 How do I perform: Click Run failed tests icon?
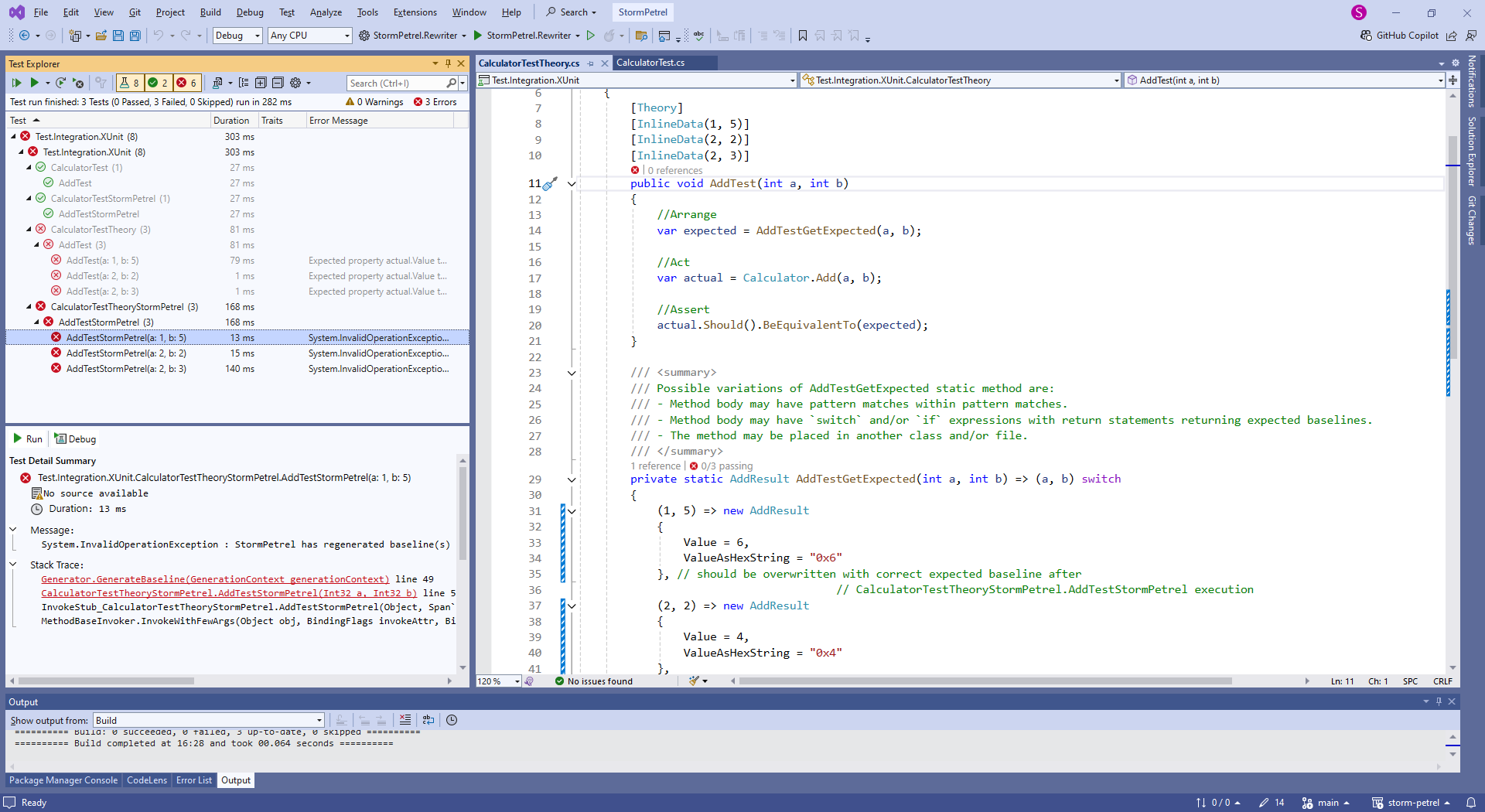[x=78, y=83]
